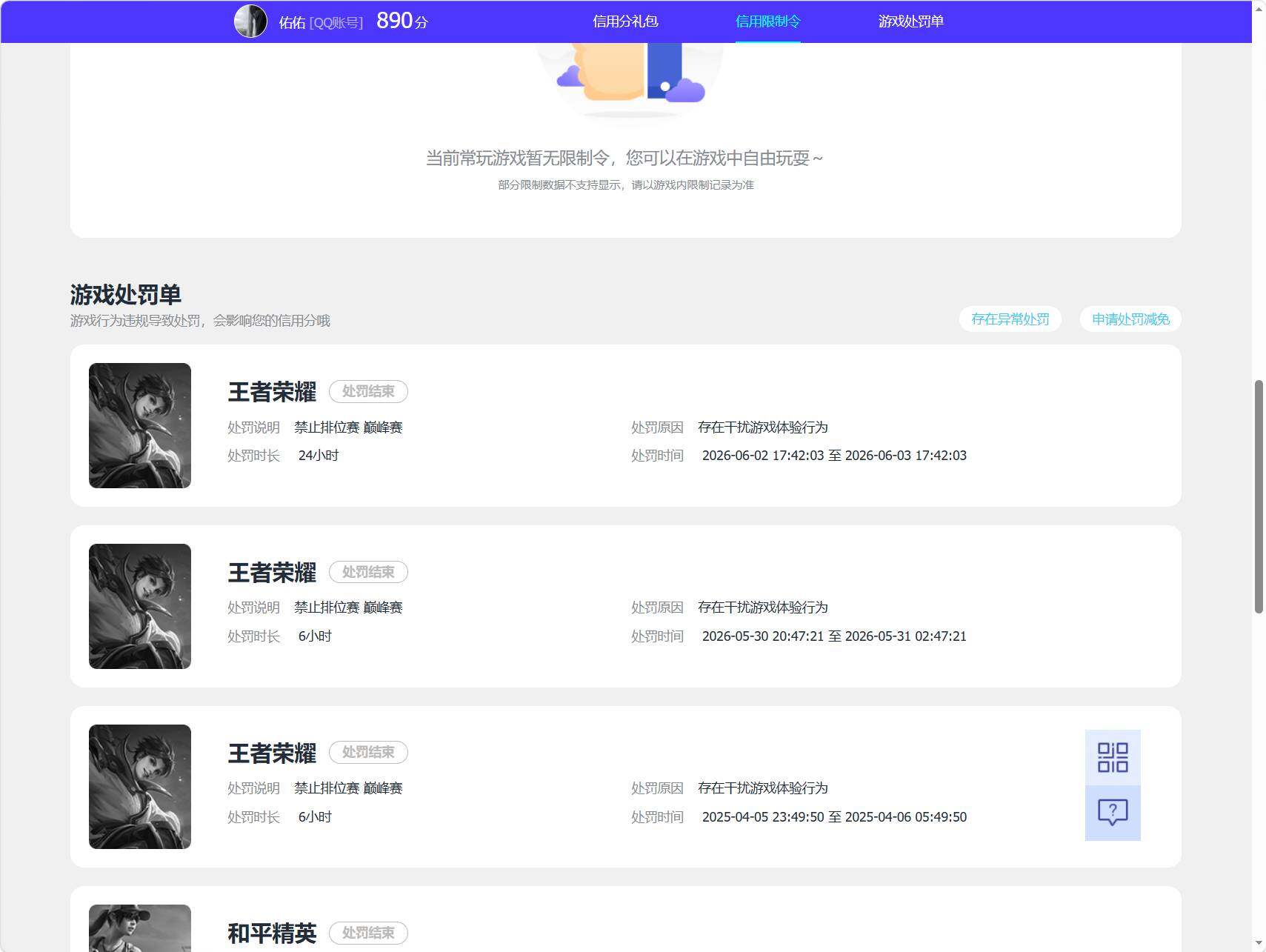
Task: Click the 和平精英 game title
Action: 272,933
